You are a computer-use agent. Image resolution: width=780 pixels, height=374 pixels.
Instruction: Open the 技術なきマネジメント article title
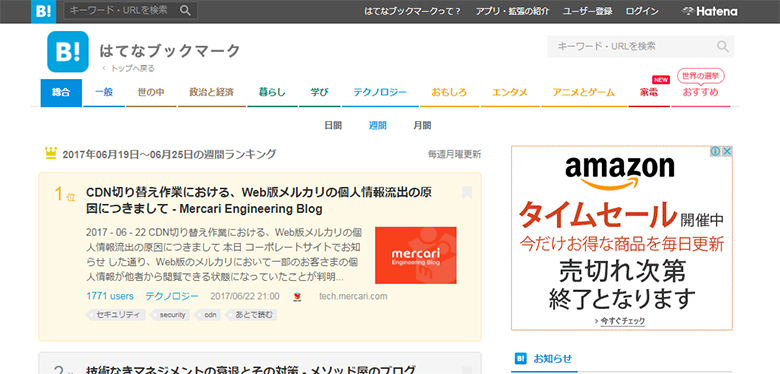point(251,370)
